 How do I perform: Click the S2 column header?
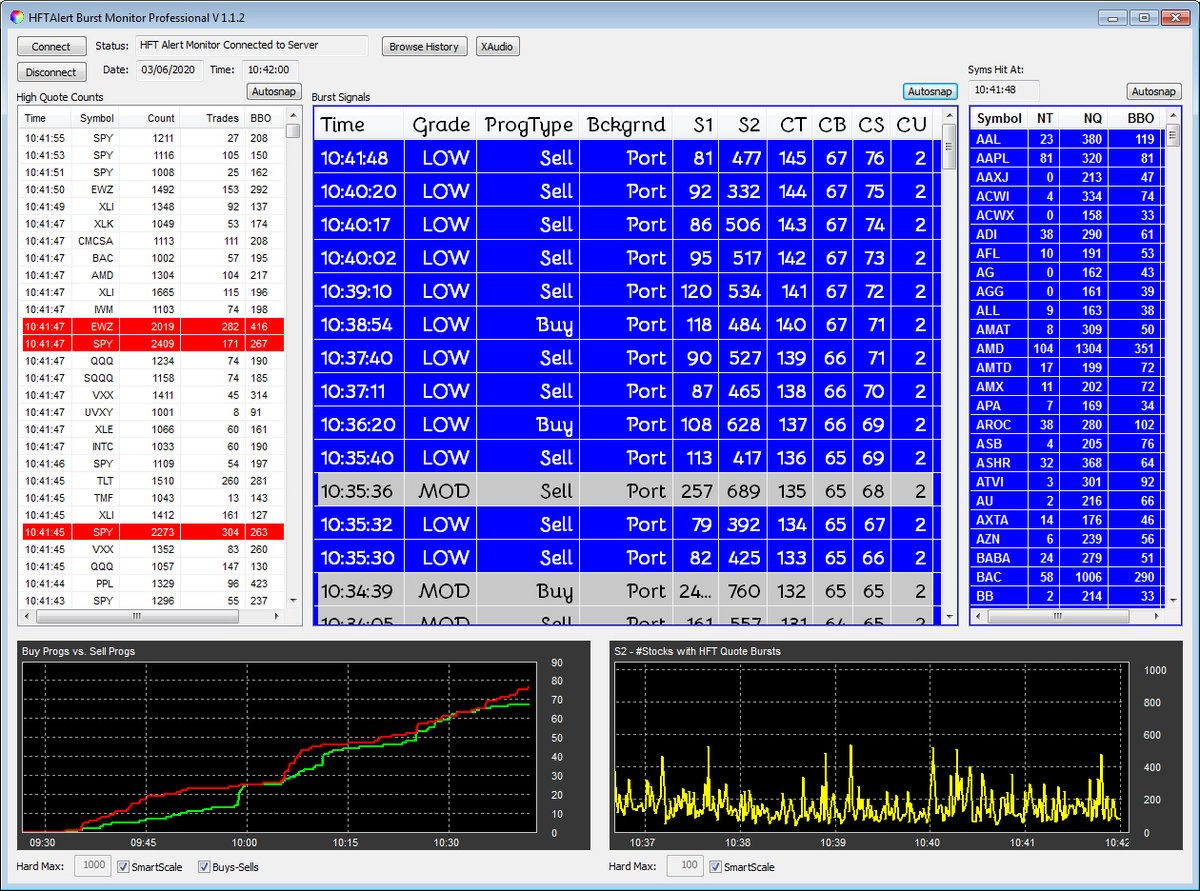click(744, 125)
